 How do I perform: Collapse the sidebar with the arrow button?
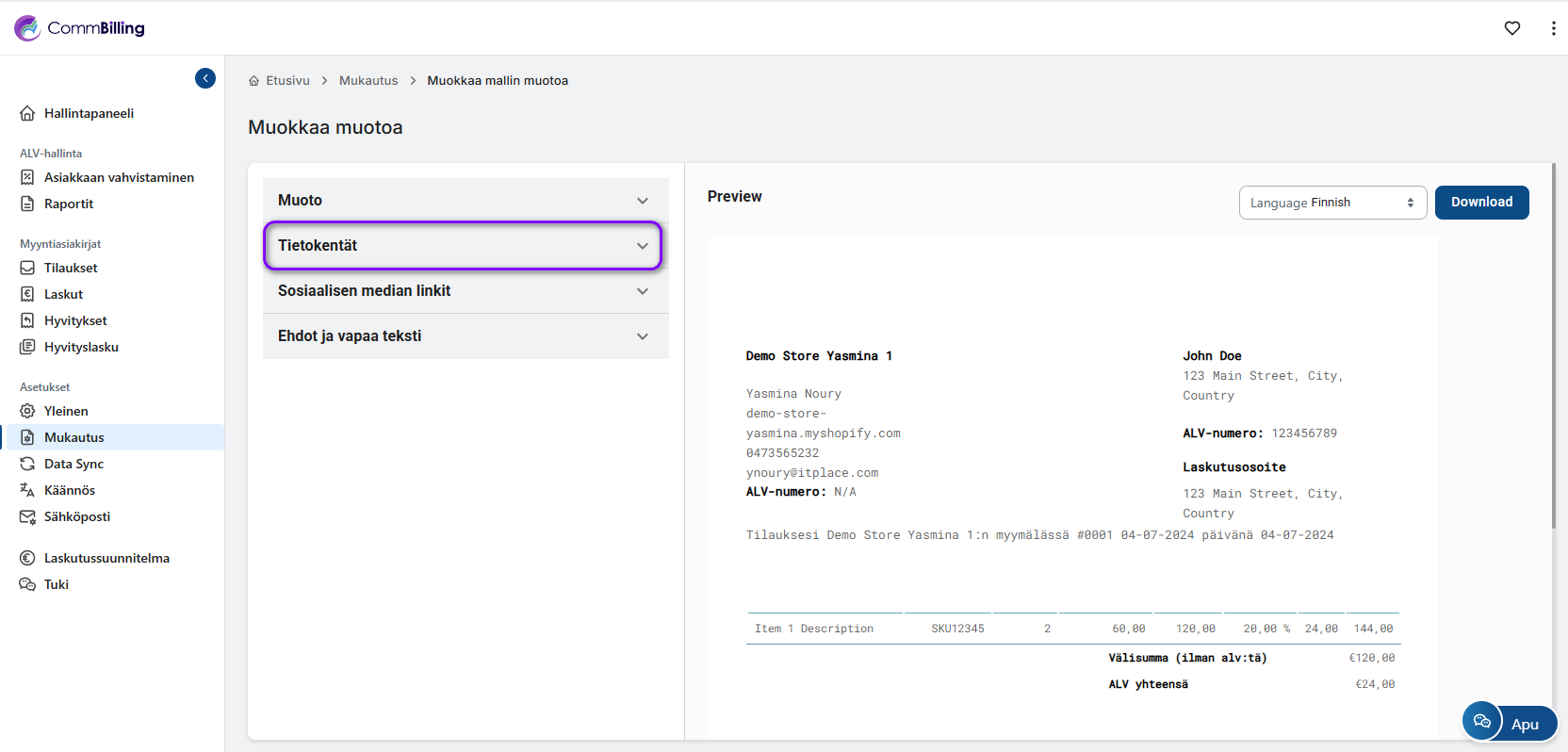pyautogui.click(x=205, y=78)
